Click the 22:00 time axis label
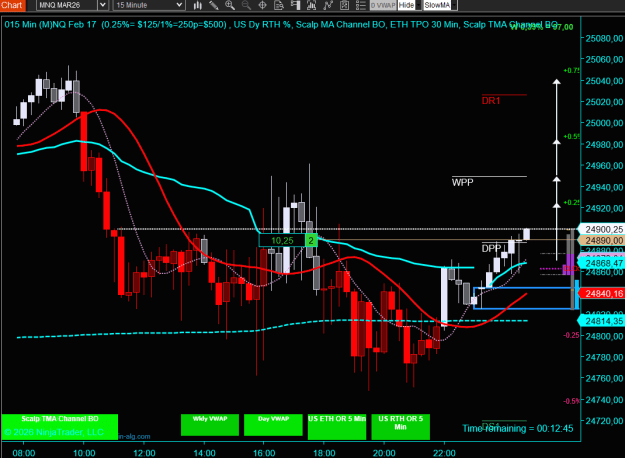This screenshot has width=625, height=458. tap(444, 453)
